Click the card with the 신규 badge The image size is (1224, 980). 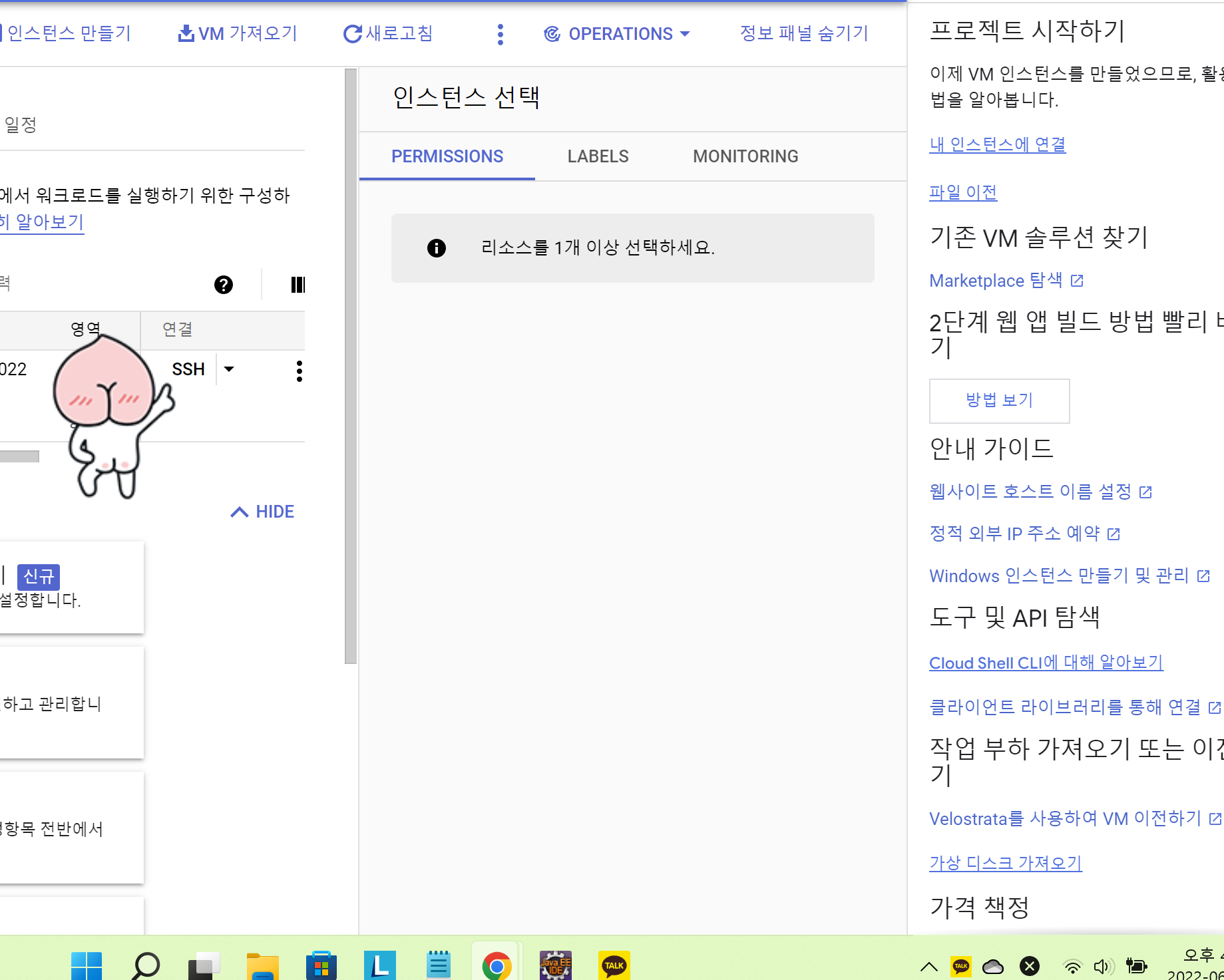coord(71,587)
